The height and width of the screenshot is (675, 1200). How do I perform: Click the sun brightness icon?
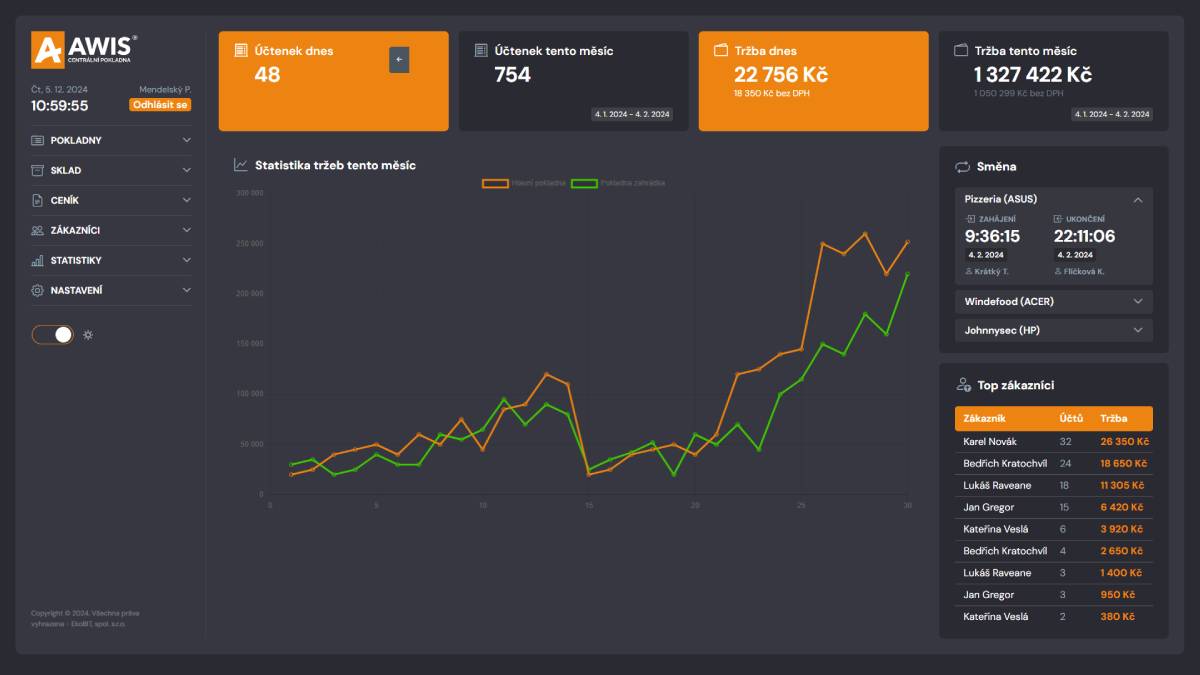(88, 335)
